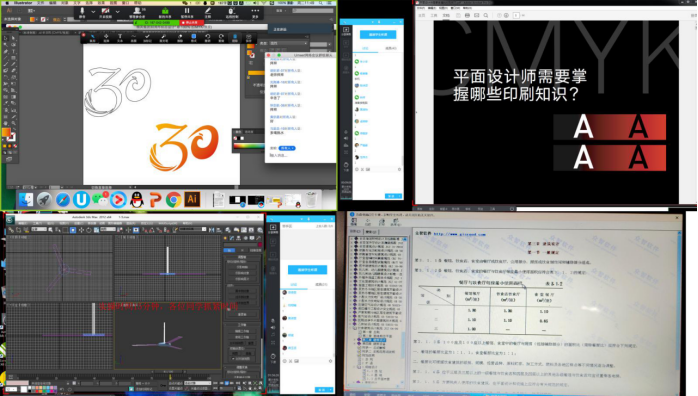Toggle the crossed-out camera video button
This screenshot has width=698, height=396.
coord(106,12)
